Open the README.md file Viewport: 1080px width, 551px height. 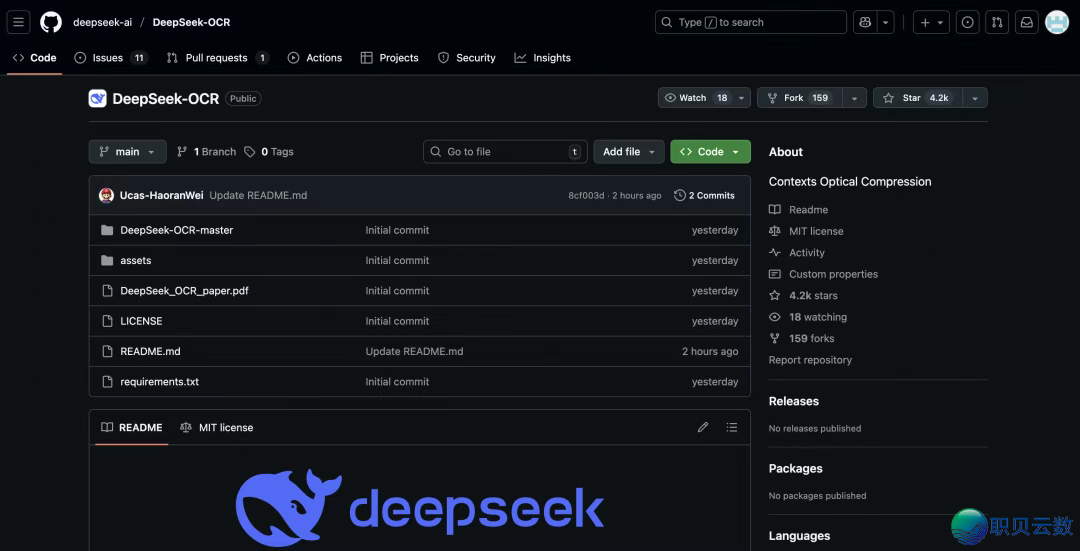pos(150,351)
